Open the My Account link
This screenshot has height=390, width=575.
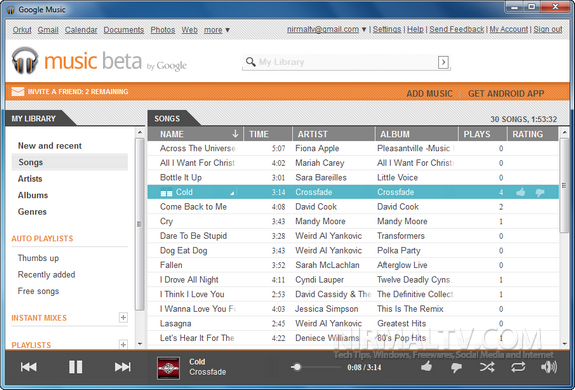click(508, 29)
